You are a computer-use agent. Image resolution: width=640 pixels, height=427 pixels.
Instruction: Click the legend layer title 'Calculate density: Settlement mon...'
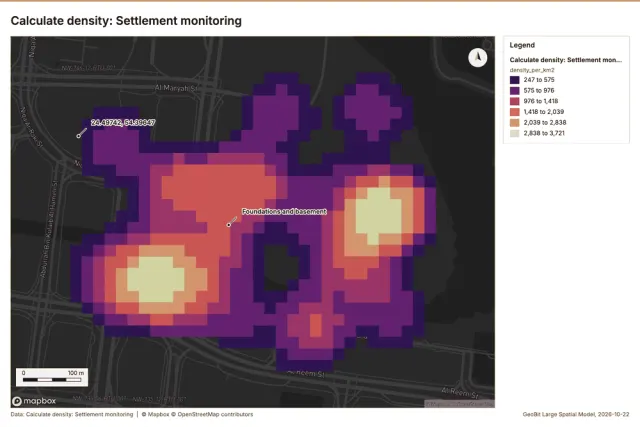tap(565, 60)
